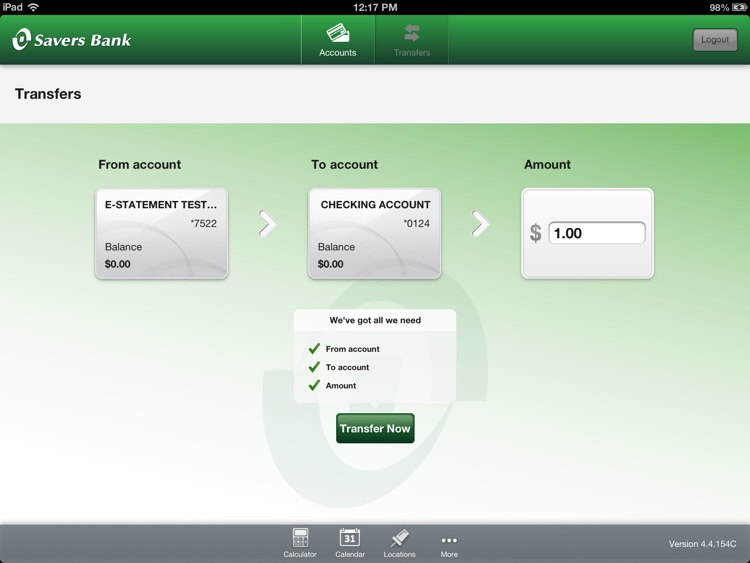Screen dimensions: 750x563
Task: Click the 'From account' column heading
Action: tap(140, 165)
